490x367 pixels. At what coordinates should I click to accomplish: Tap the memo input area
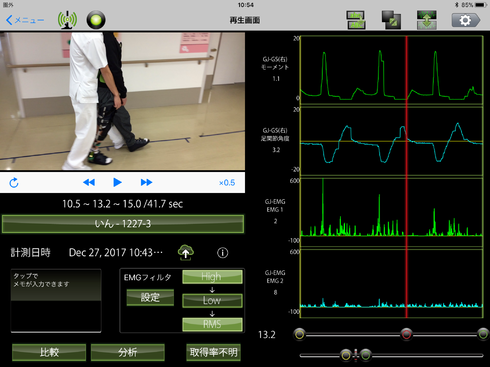(x=56, y=301)
